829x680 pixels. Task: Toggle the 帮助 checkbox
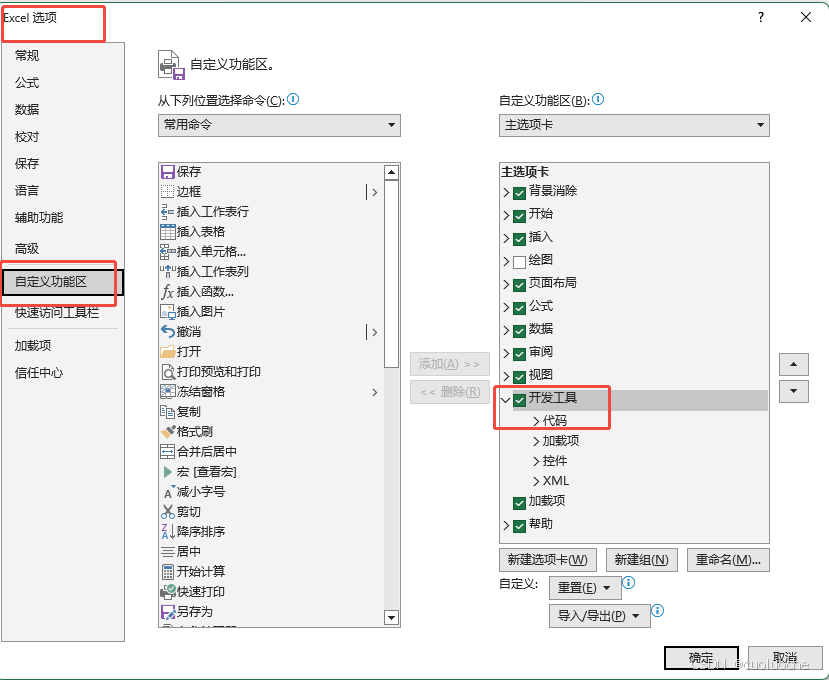pos(519,526)
